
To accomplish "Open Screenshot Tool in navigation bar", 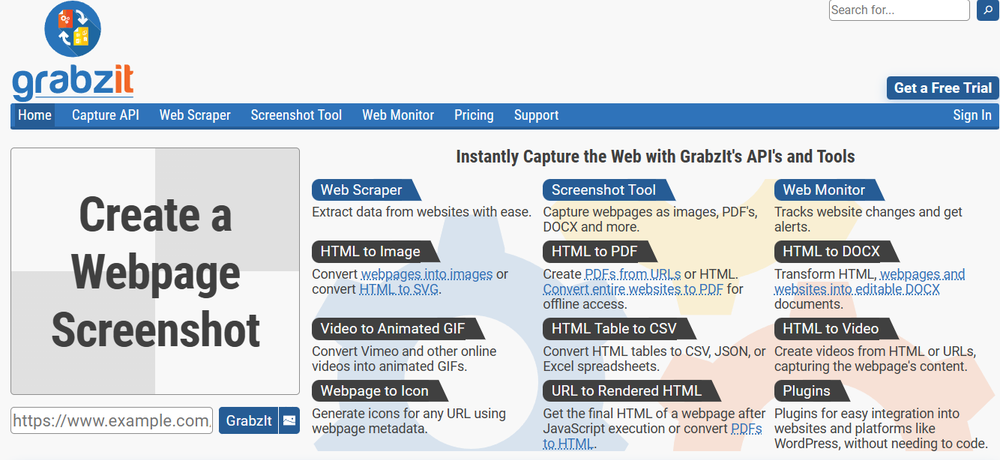I will click(x=297, y=115).
